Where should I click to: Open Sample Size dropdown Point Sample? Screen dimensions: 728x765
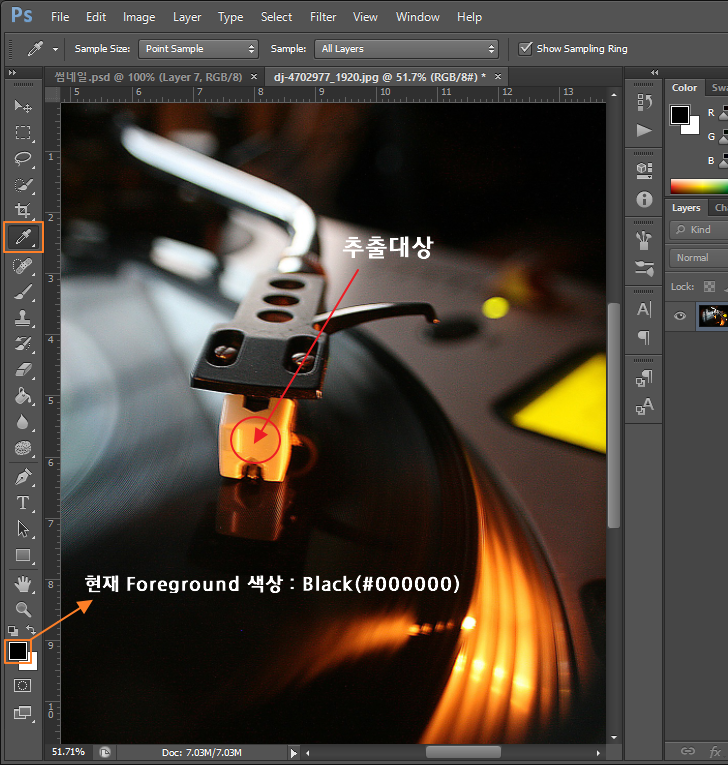click(x=198, y=49)
